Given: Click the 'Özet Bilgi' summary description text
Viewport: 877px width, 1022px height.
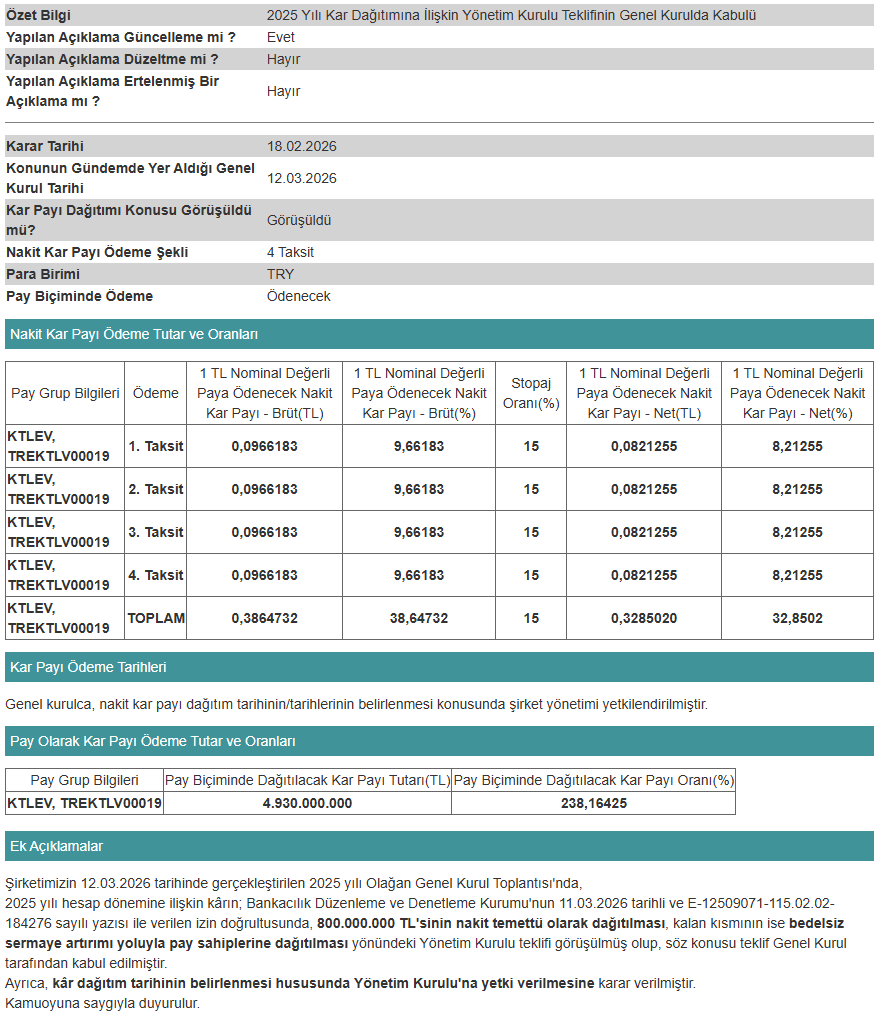Looking at the screenshot, I should coord(511,15).
